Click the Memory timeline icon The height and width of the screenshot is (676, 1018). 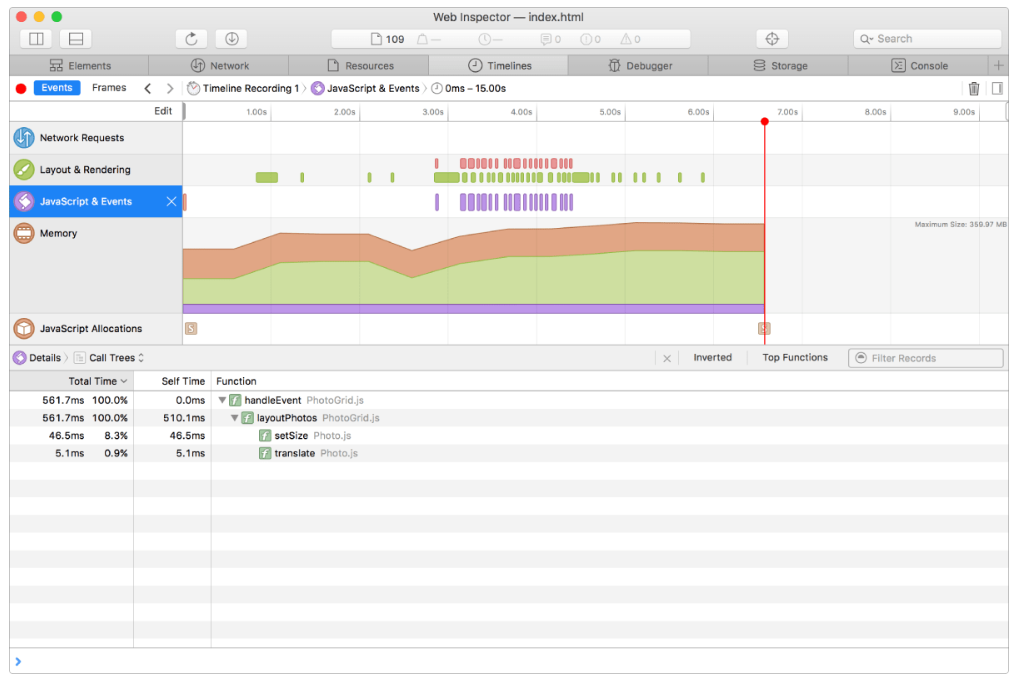[x=24, y=233]
